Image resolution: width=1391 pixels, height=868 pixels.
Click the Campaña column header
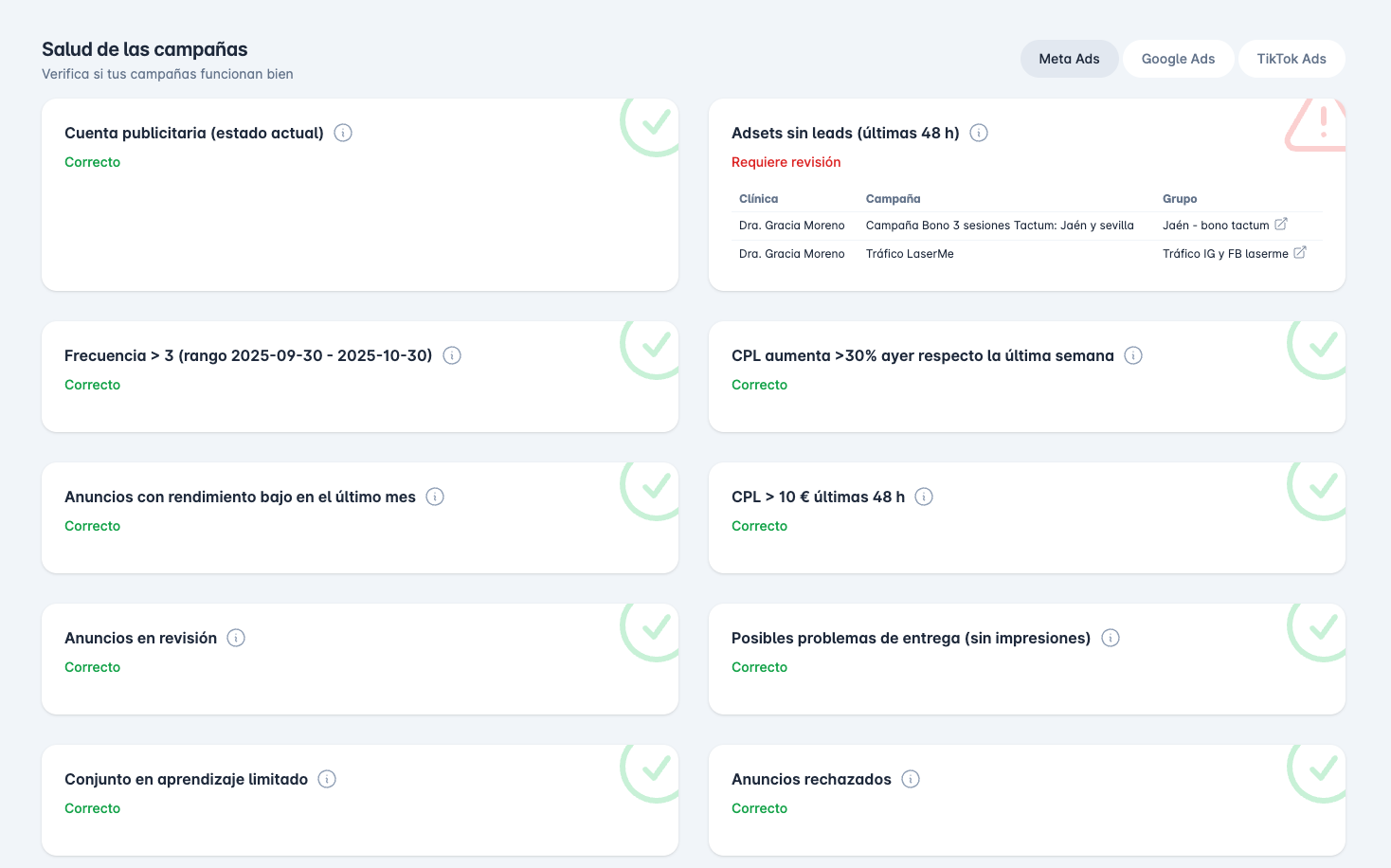[x=893, y=199]
